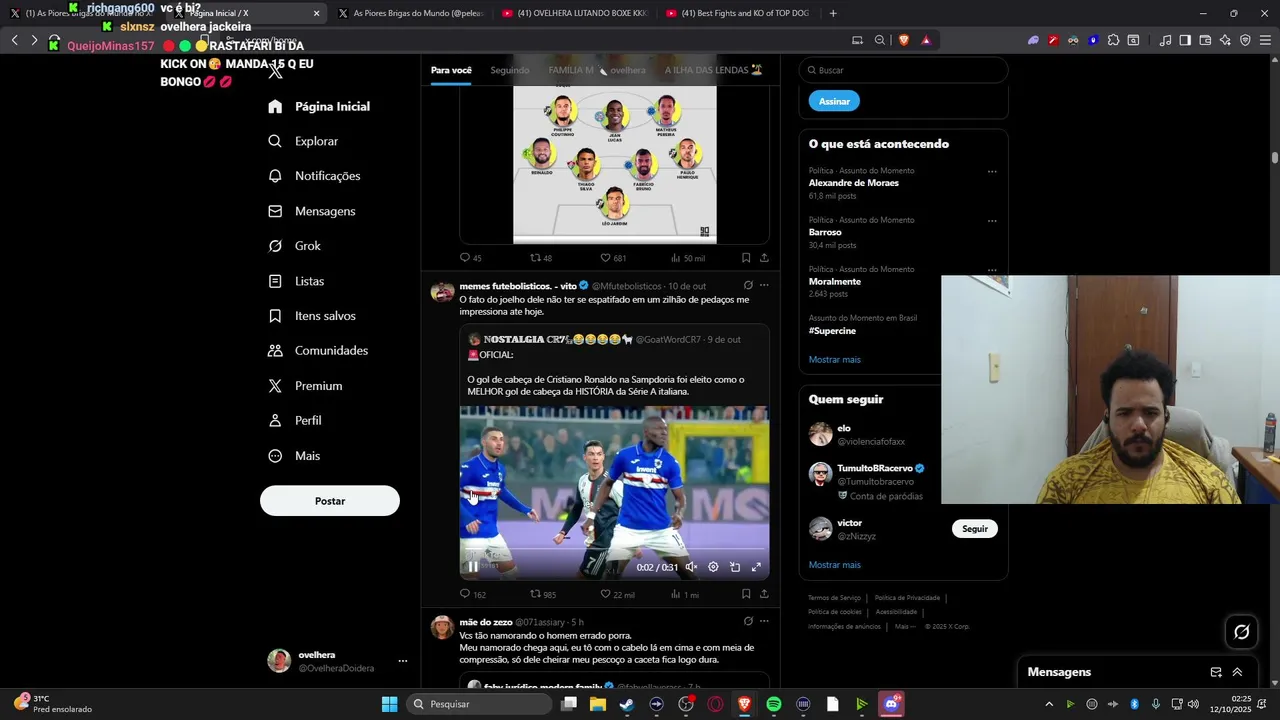1280x720 pixels.
Task: Open the Brave hamburger menu
Action: point(1265,40)
